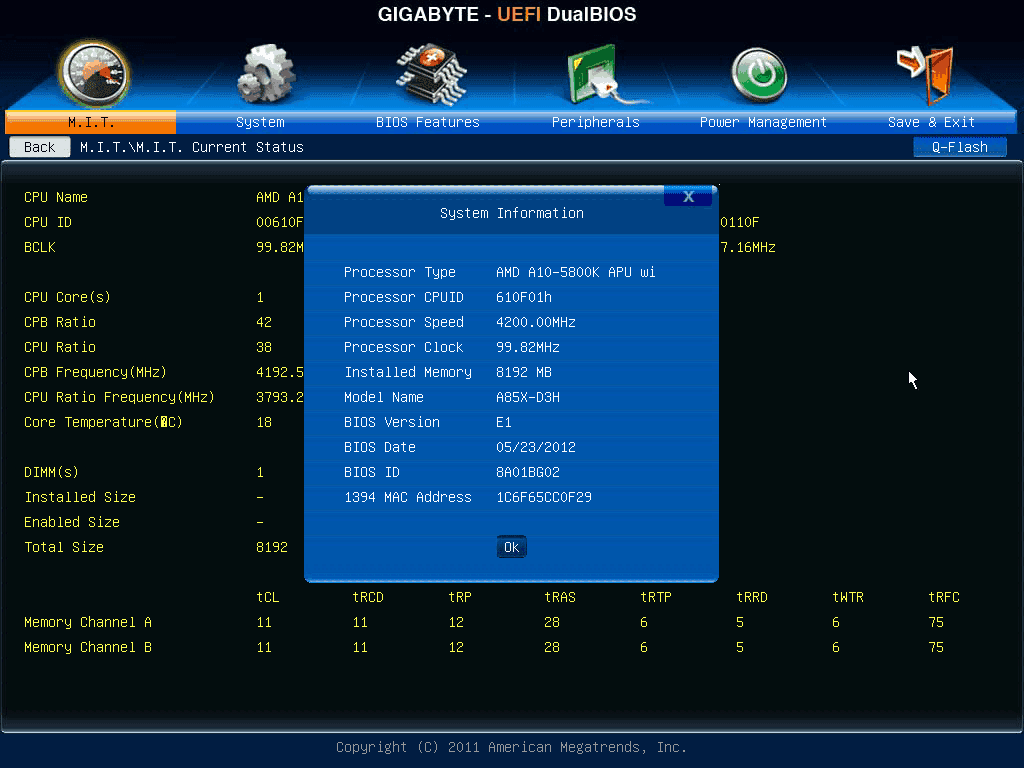1024x768 pixels.
Task: Click the System Information dialog title
Action: (x=511, y=213)
